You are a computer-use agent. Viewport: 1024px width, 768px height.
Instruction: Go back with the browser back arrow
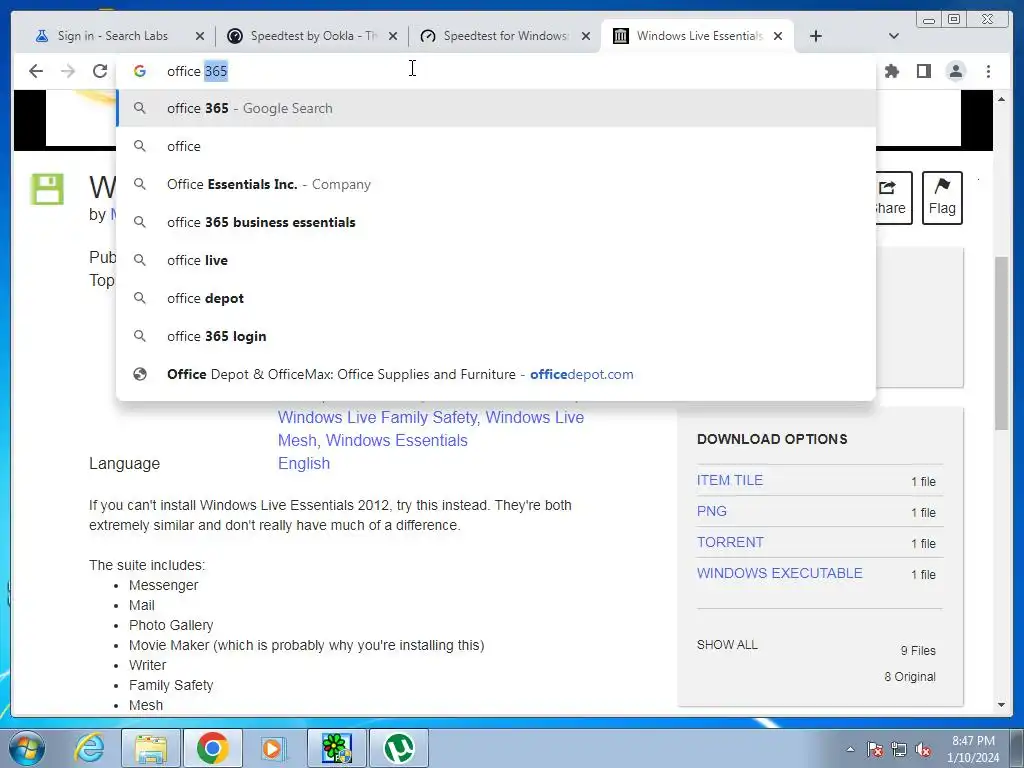coord(36,71)
